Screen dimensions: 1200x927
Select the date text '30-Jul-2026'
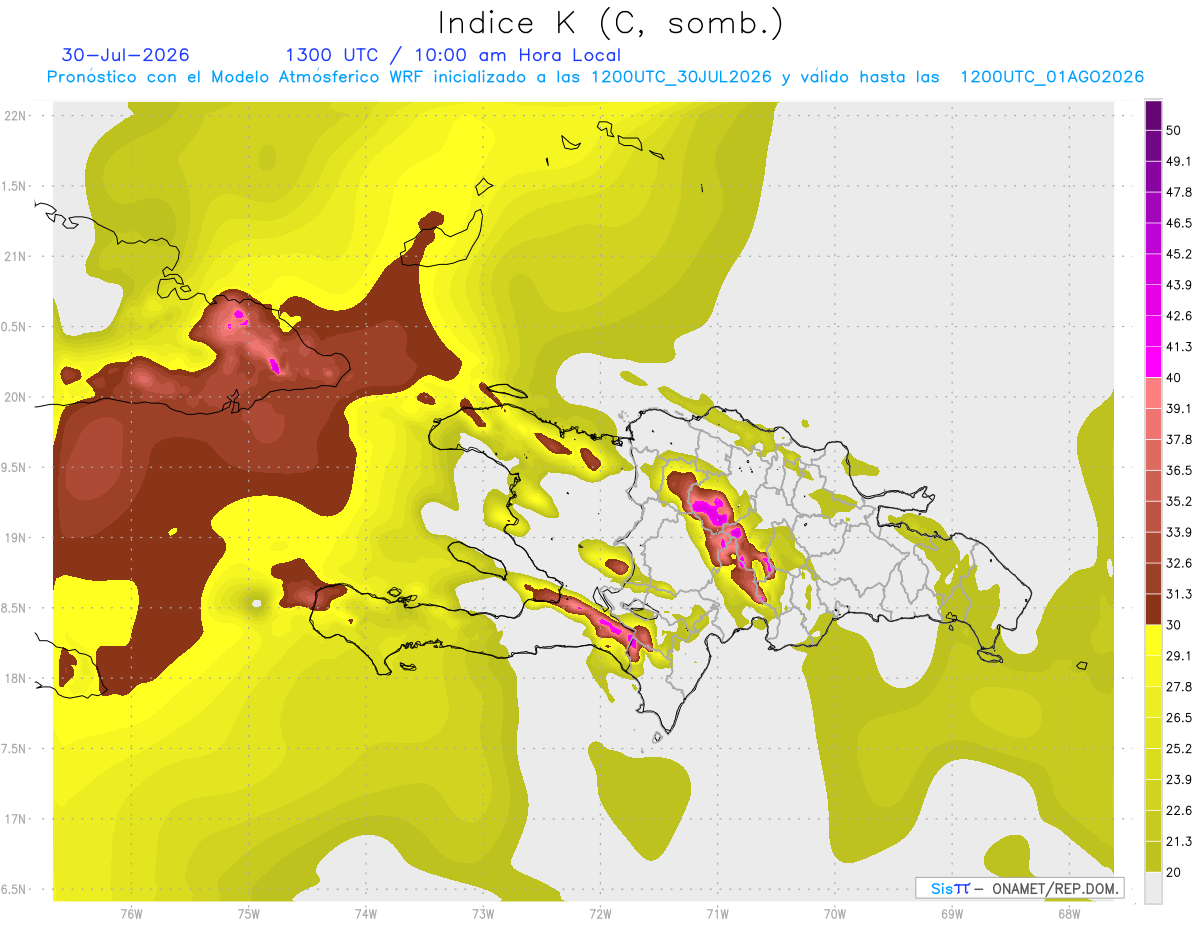[x=126, y=55]
